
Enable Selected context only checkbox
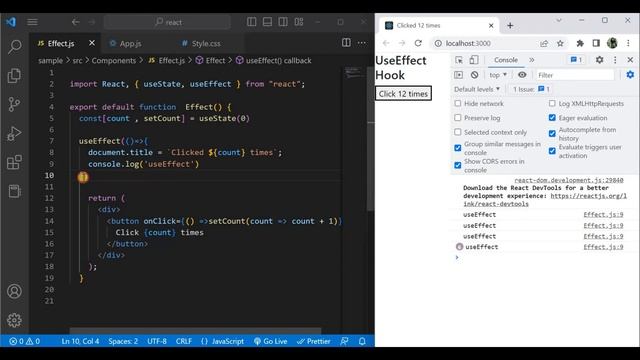click(458, 132)
